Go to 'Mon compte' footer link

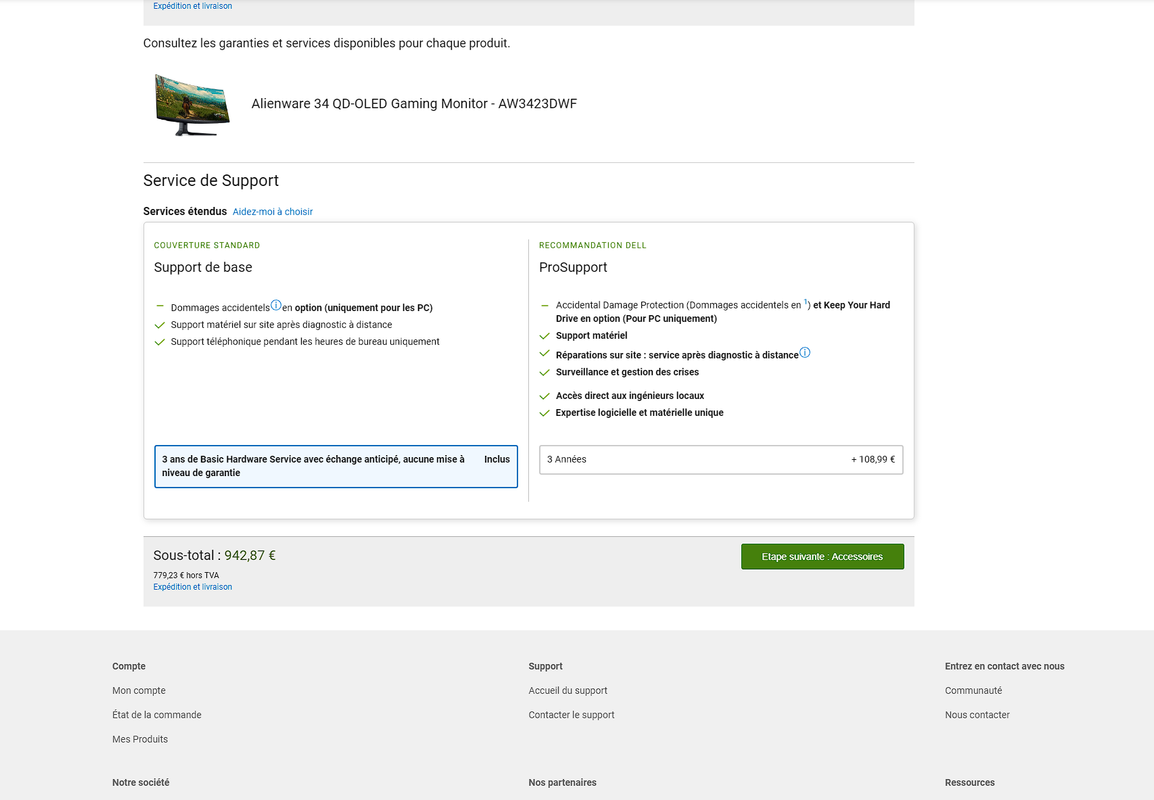point(138,690)
